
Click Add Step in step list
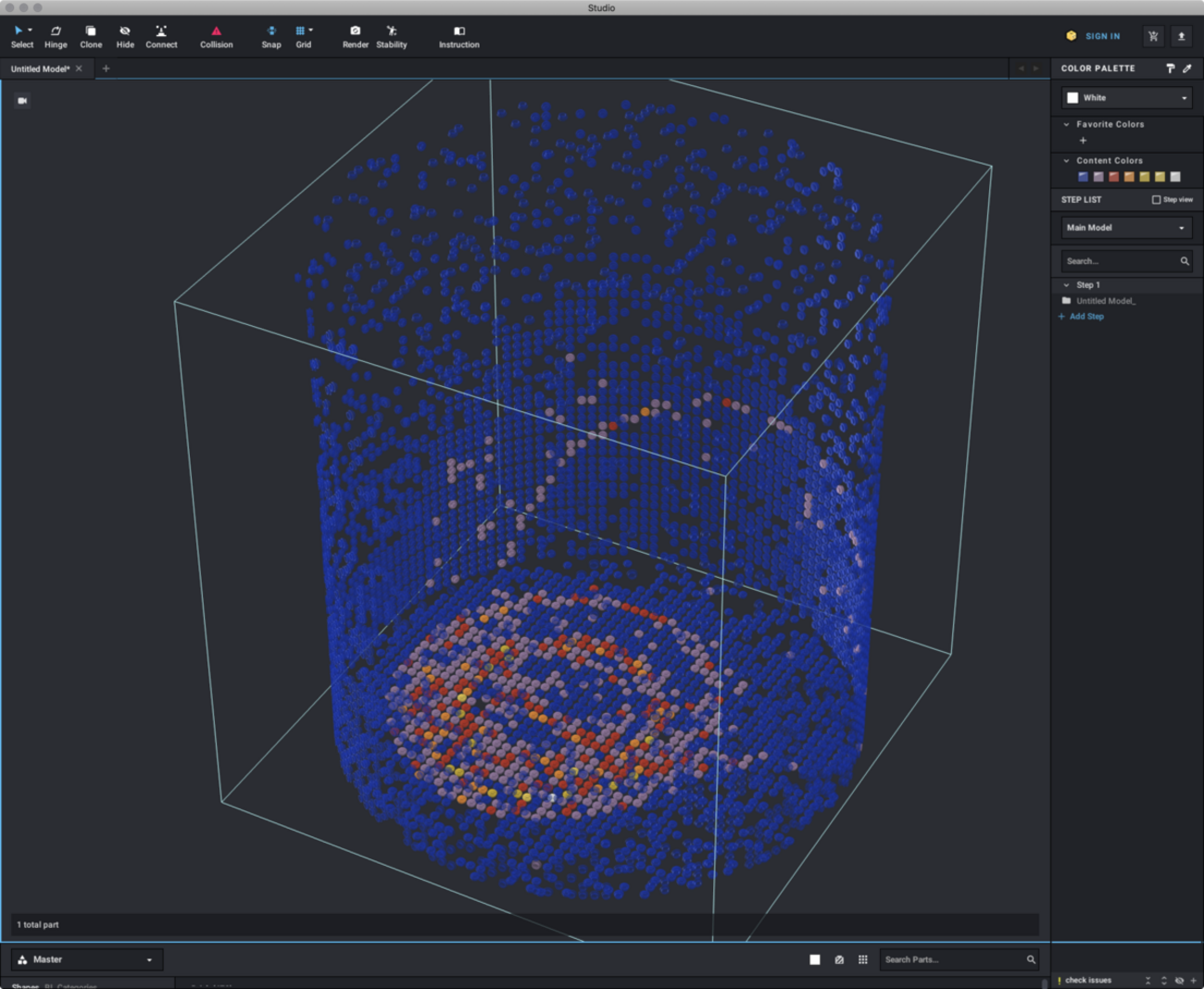(x=1085, y=317)
